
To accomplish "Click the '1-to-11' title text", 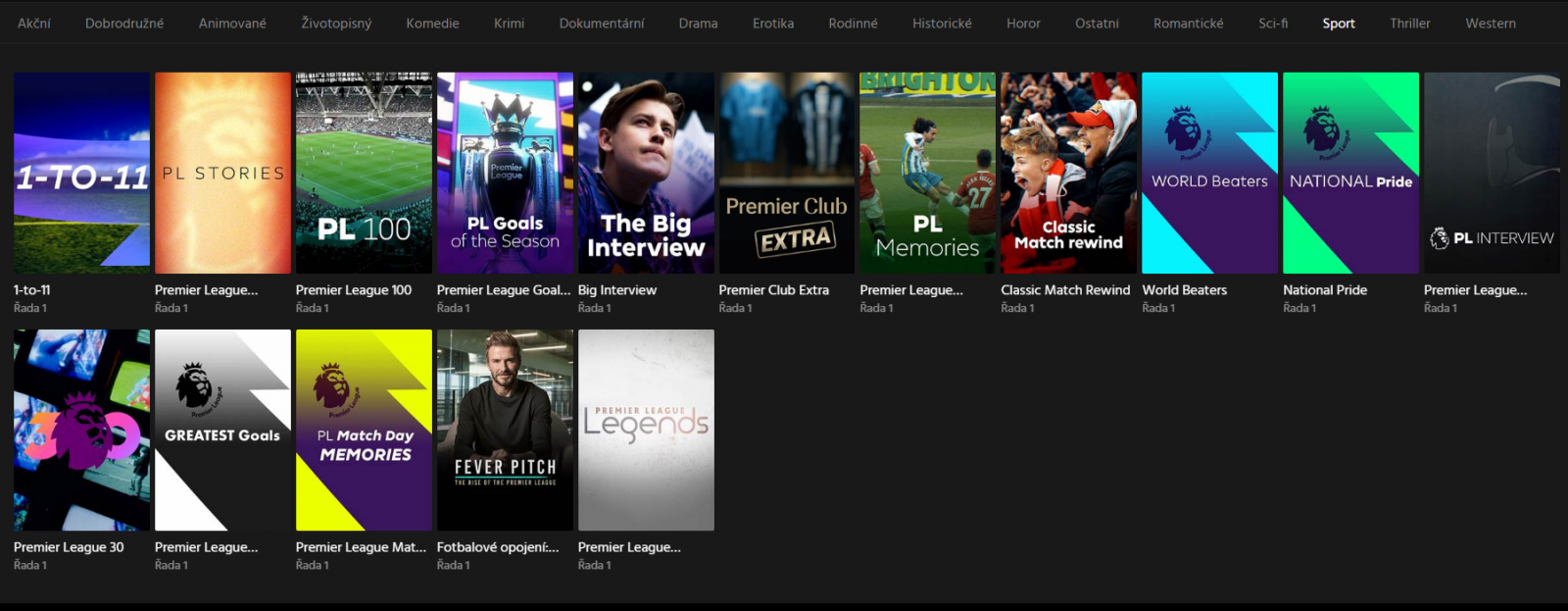I will (x=32, y=290).
